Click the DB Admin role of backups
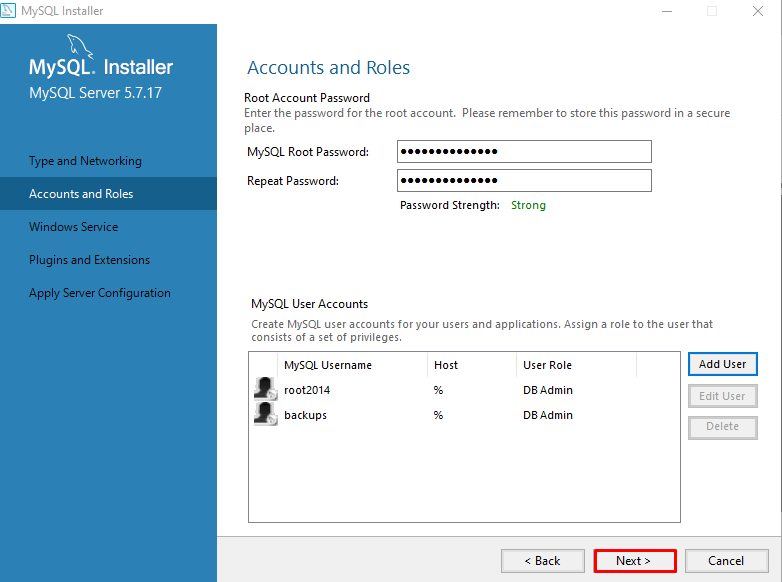 pos(548,415)
